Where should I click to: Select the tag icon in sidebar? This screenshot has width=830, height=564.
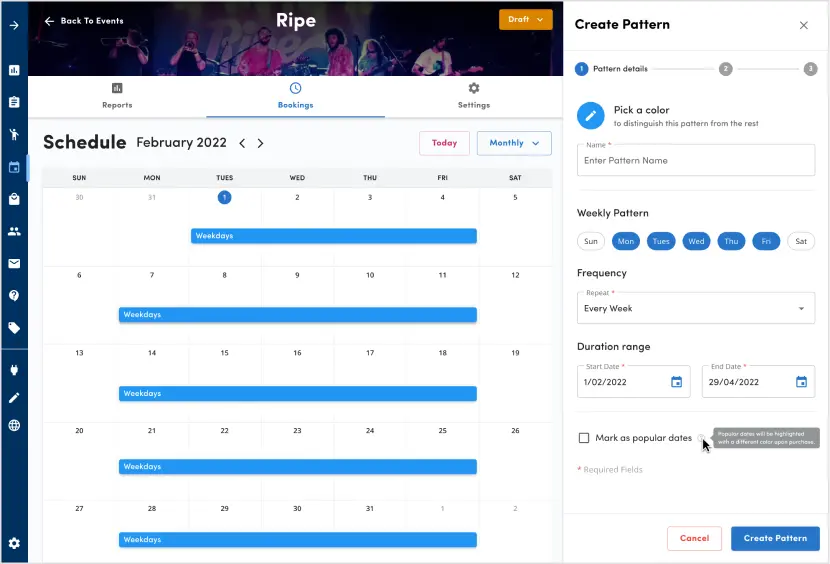pos(14,328)
